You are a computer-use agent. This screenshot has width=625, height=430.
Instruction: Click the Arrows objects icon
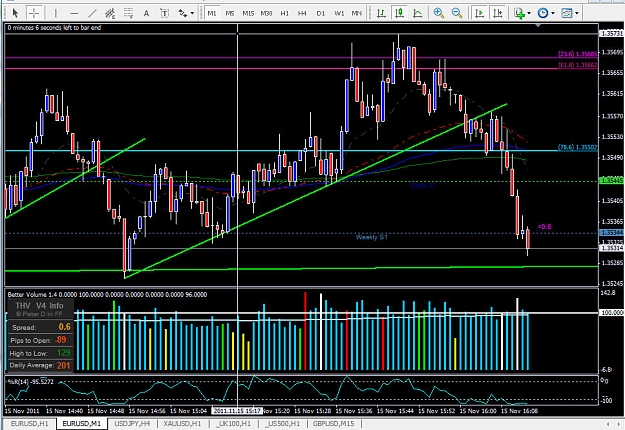tap(183, 13)
